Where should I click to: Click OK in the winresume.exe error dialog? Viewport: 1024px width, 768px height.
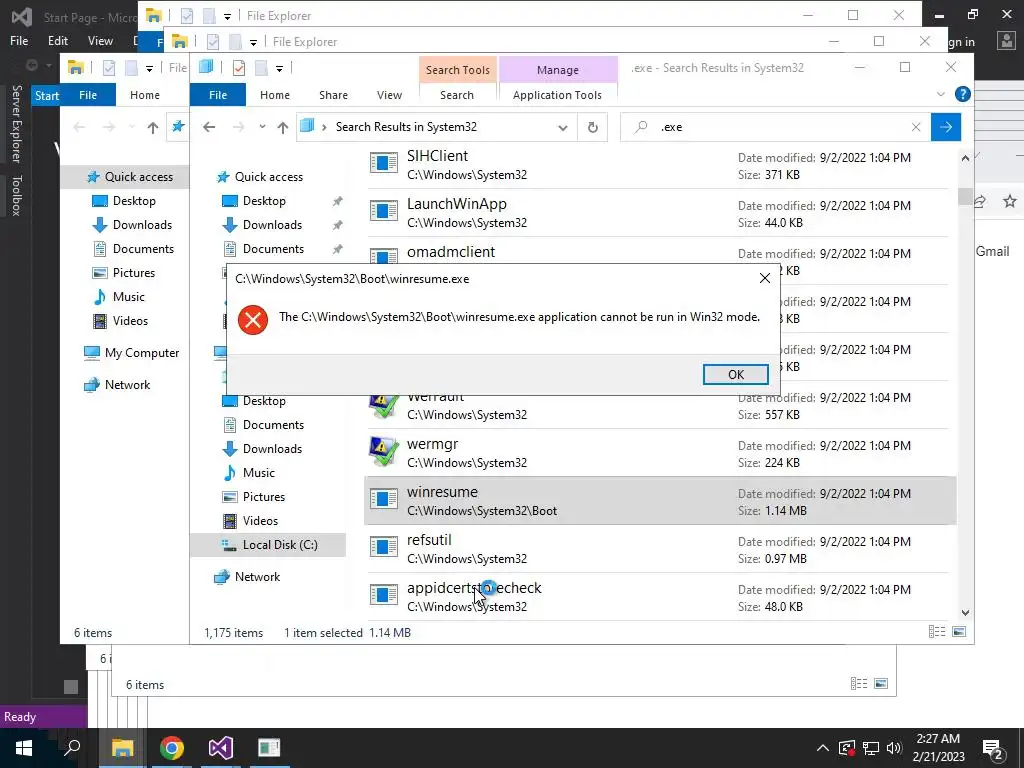coord(735,374)
